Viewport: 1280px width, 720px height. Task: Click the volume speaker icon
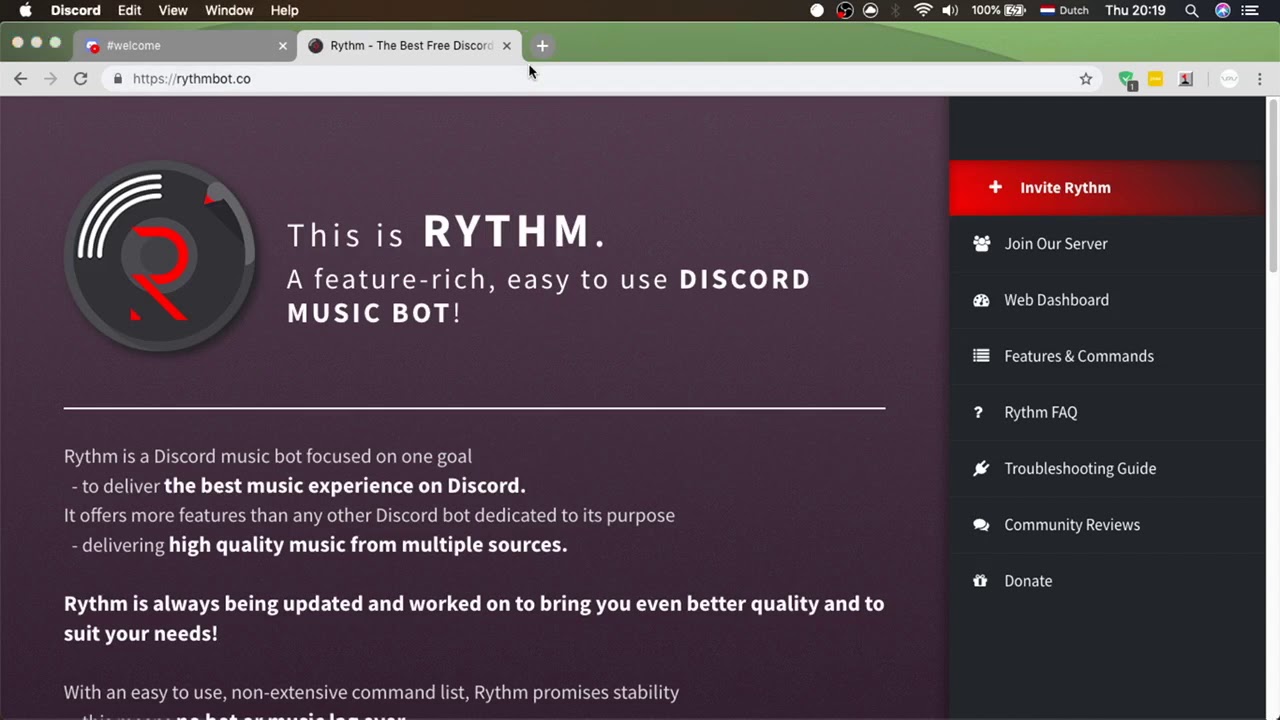(950, 10)
